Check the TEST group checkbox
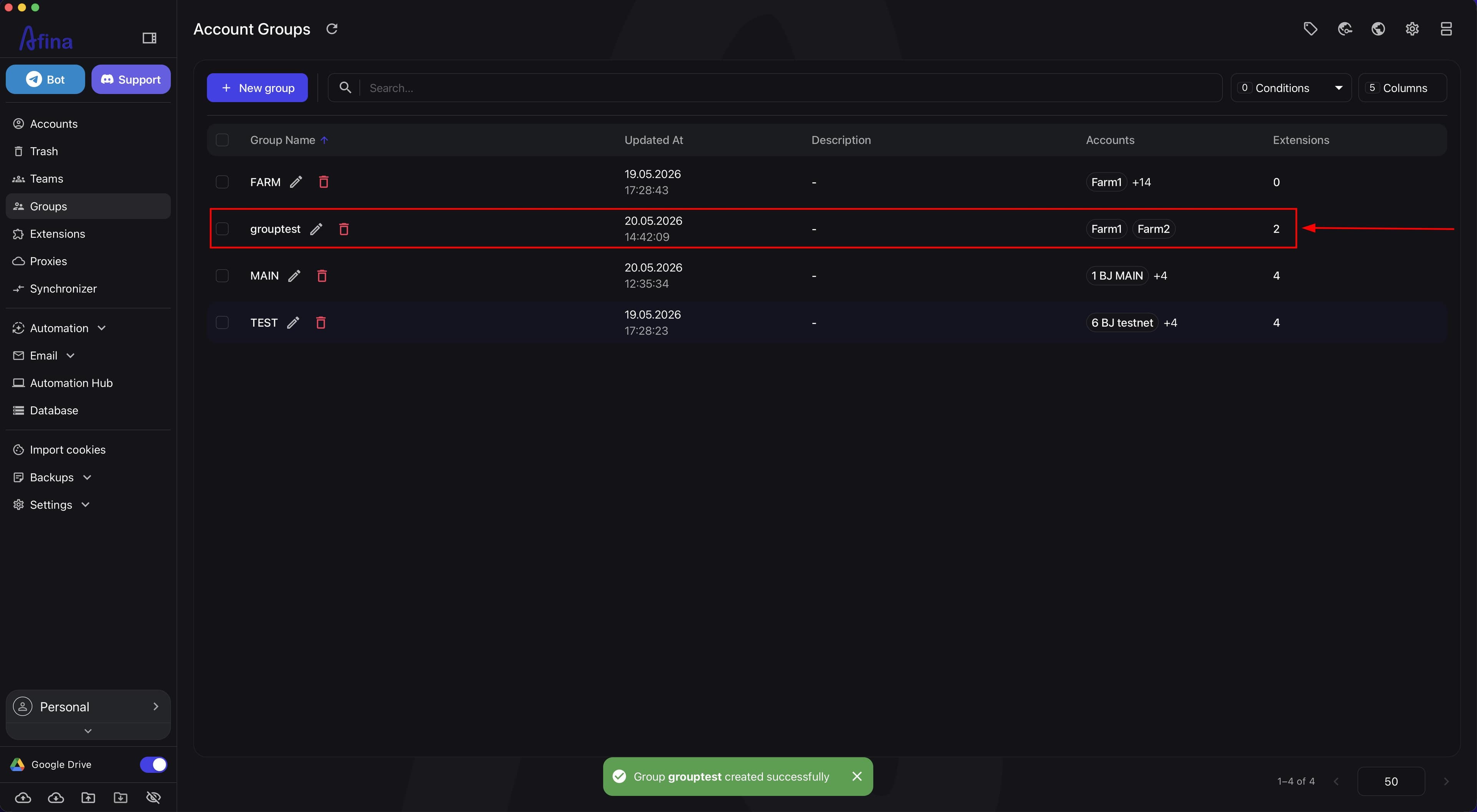Screen dimensions: 1477x812 pyautogui.click(x=222, y=323)
